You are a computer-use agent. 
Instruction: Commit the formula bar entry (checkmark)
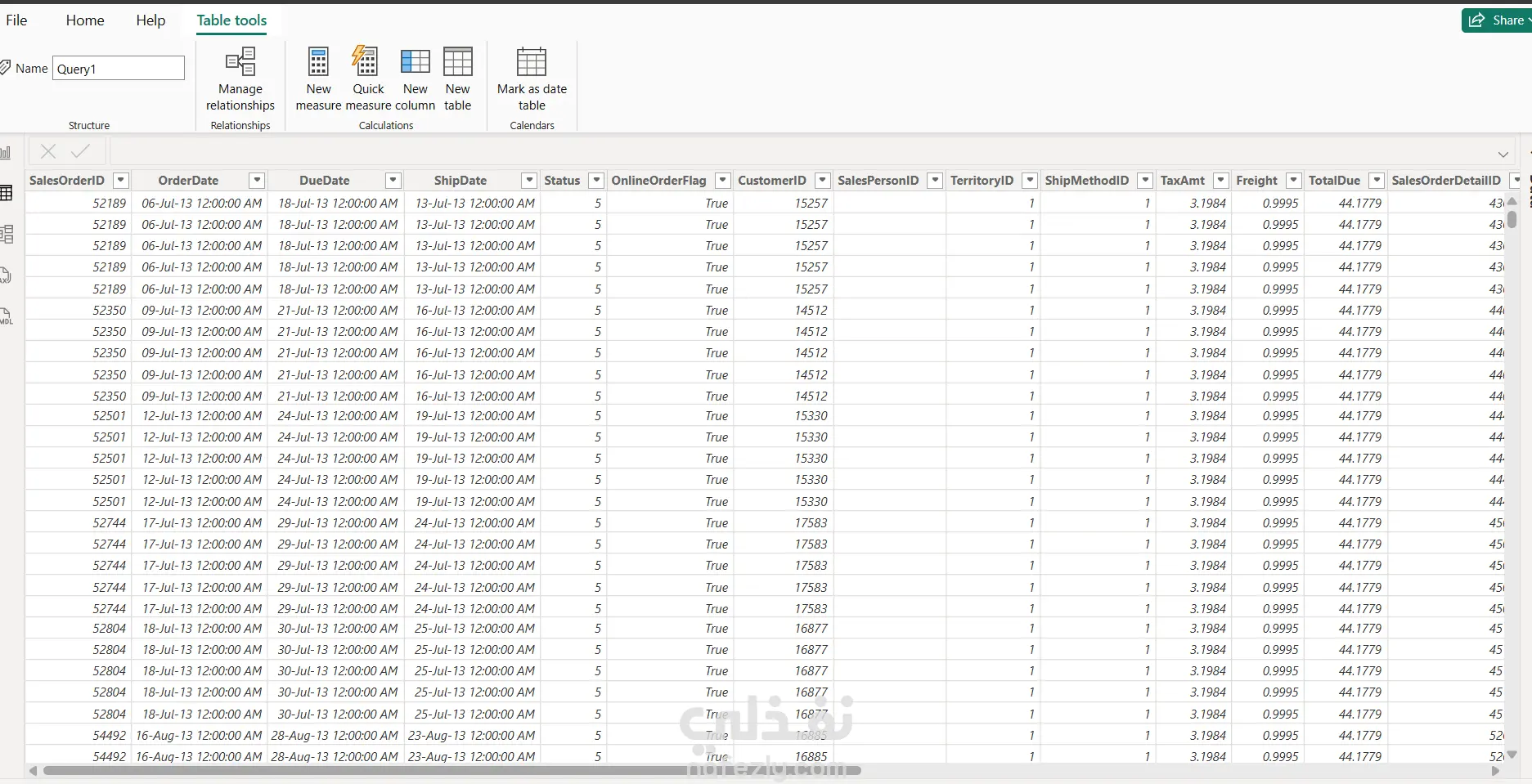point(80,151)
